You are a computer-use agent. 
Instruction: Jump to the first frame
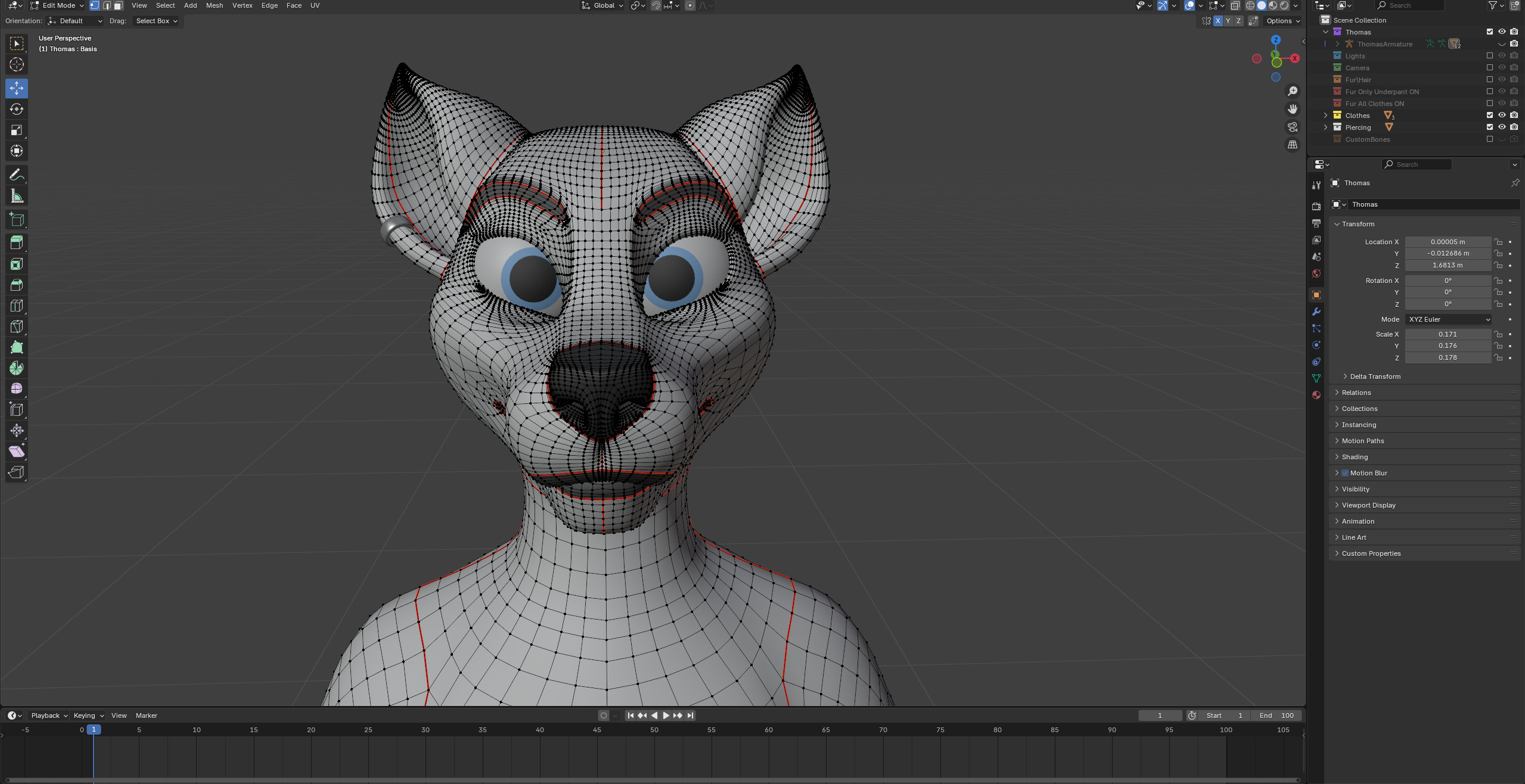coord(631,715)
